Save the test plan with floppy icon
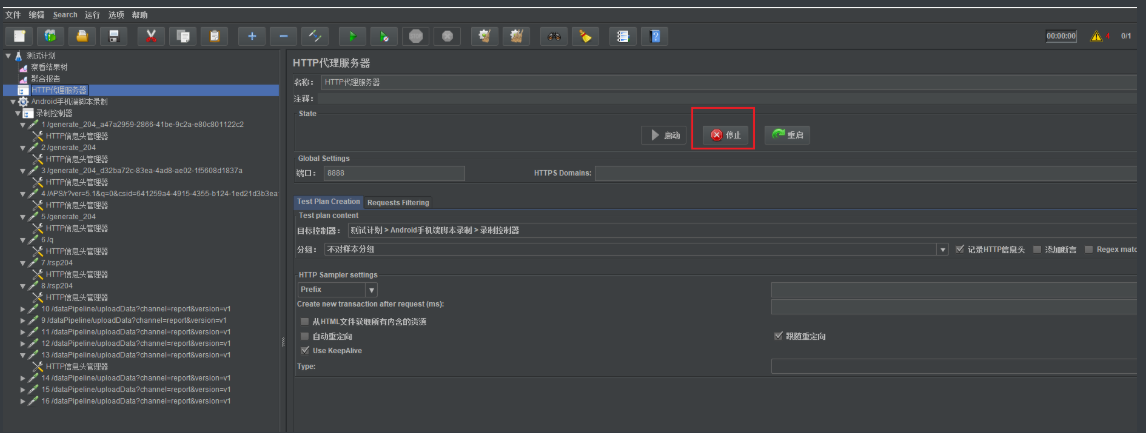Screen dimensions: 1146x433 114,36
